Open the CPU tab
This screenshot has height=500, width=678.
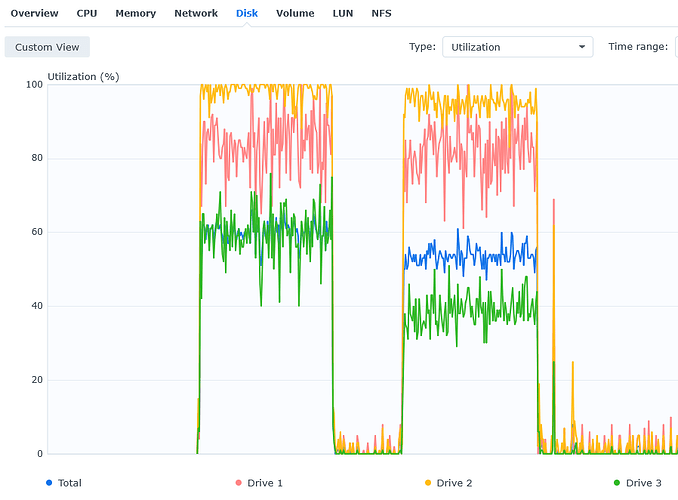tap(87, 13)
